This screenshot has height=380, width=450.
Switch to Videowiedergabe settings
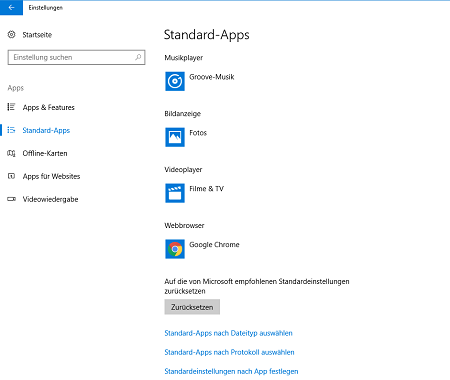coord(50,199)
